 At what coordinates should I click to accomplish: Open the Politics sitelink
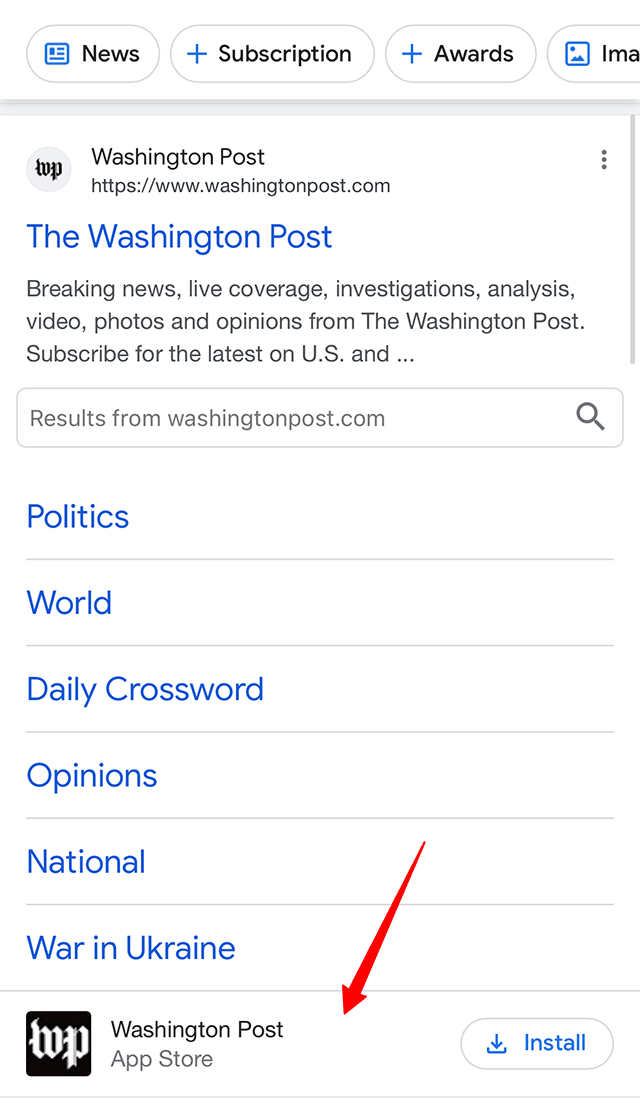pyautogui.click(x=78, y=517)
